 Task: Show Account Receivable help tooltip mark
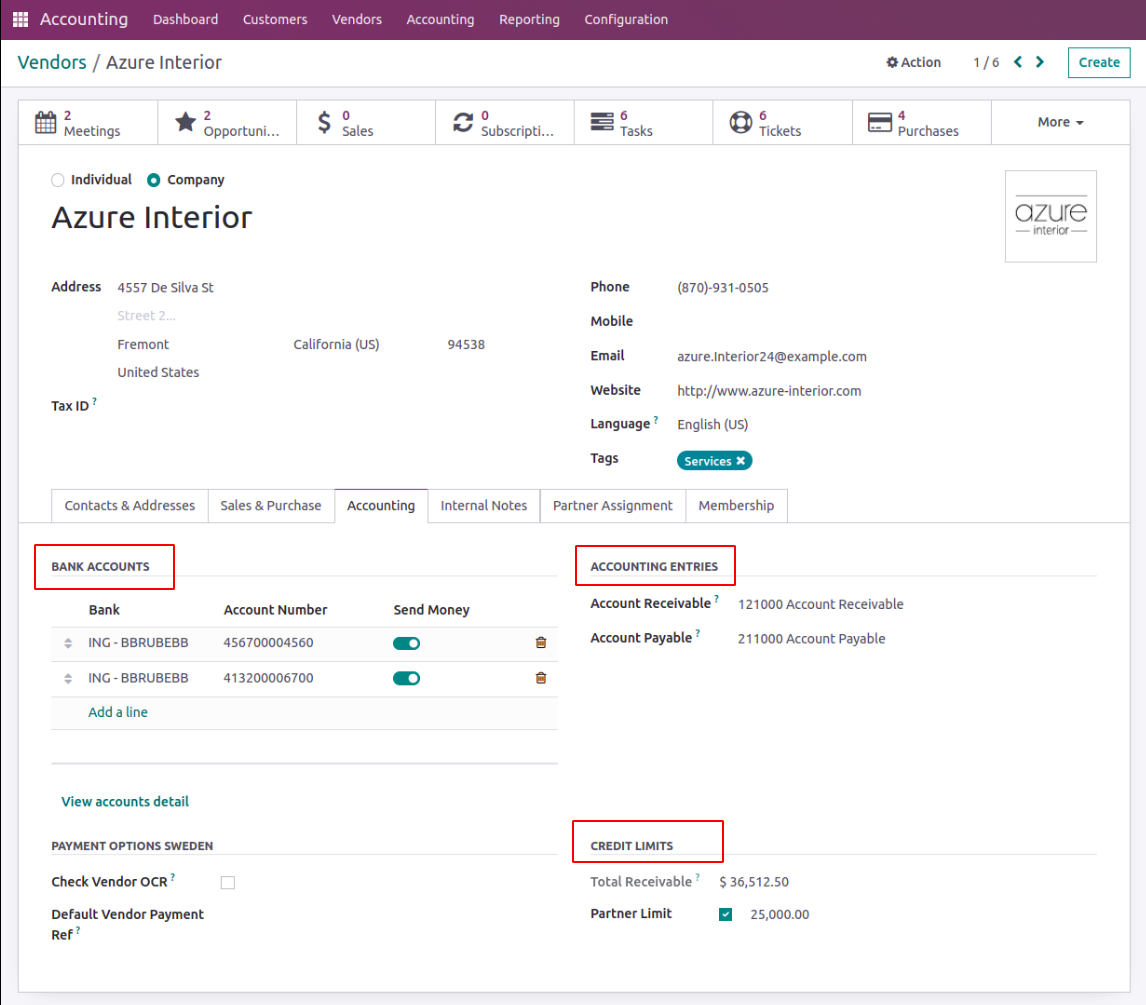tap(716, 599)
